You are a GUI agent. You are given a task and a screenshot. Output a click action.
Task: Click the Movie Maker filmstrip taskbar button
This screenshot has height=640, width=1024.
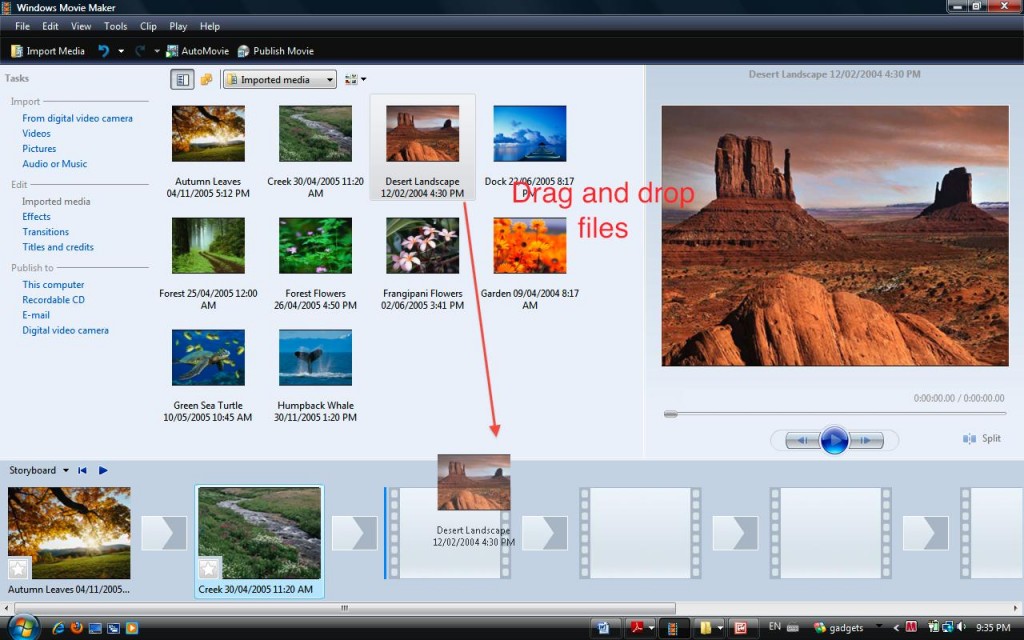(673, 628)
